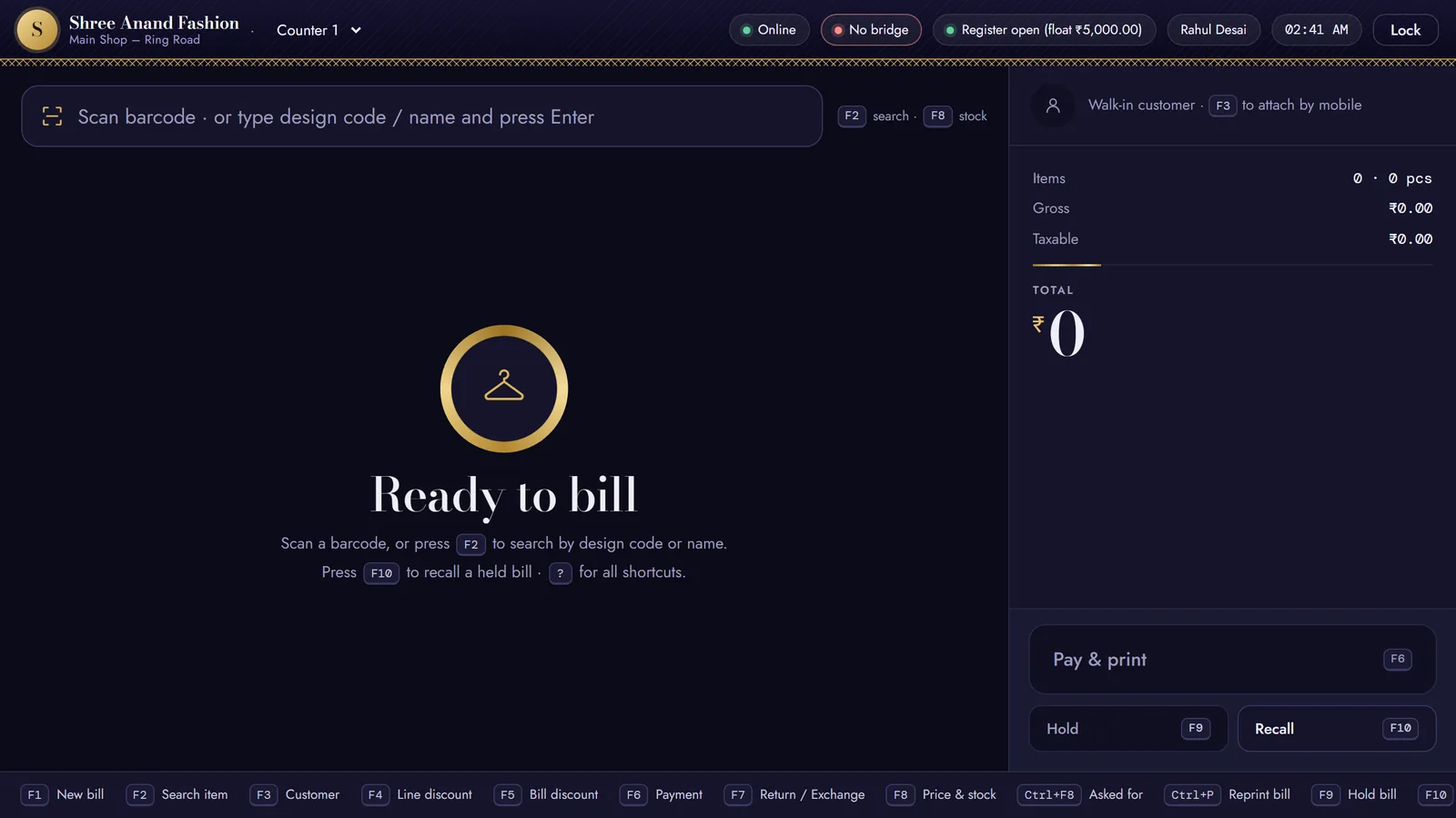The image size is (1456, 818).
Task: Click the F2 search hint beside the search box
Action: 873,116
